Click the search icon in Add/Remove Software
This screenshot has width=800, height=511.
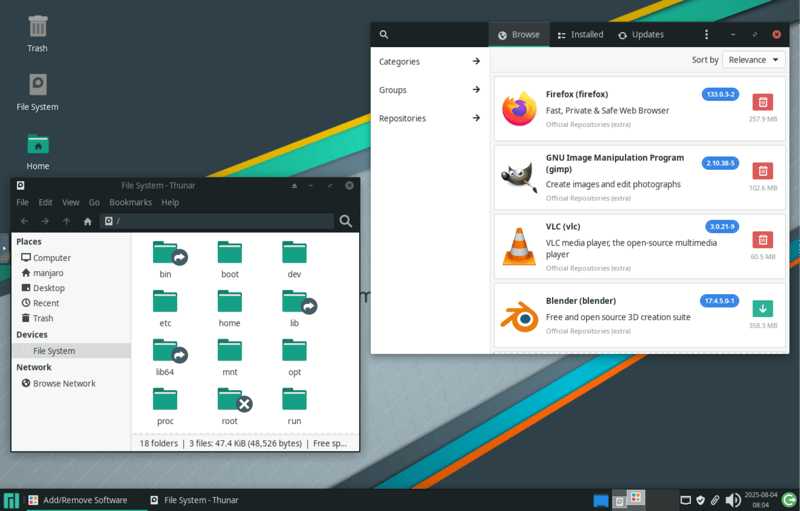[383, 35]
